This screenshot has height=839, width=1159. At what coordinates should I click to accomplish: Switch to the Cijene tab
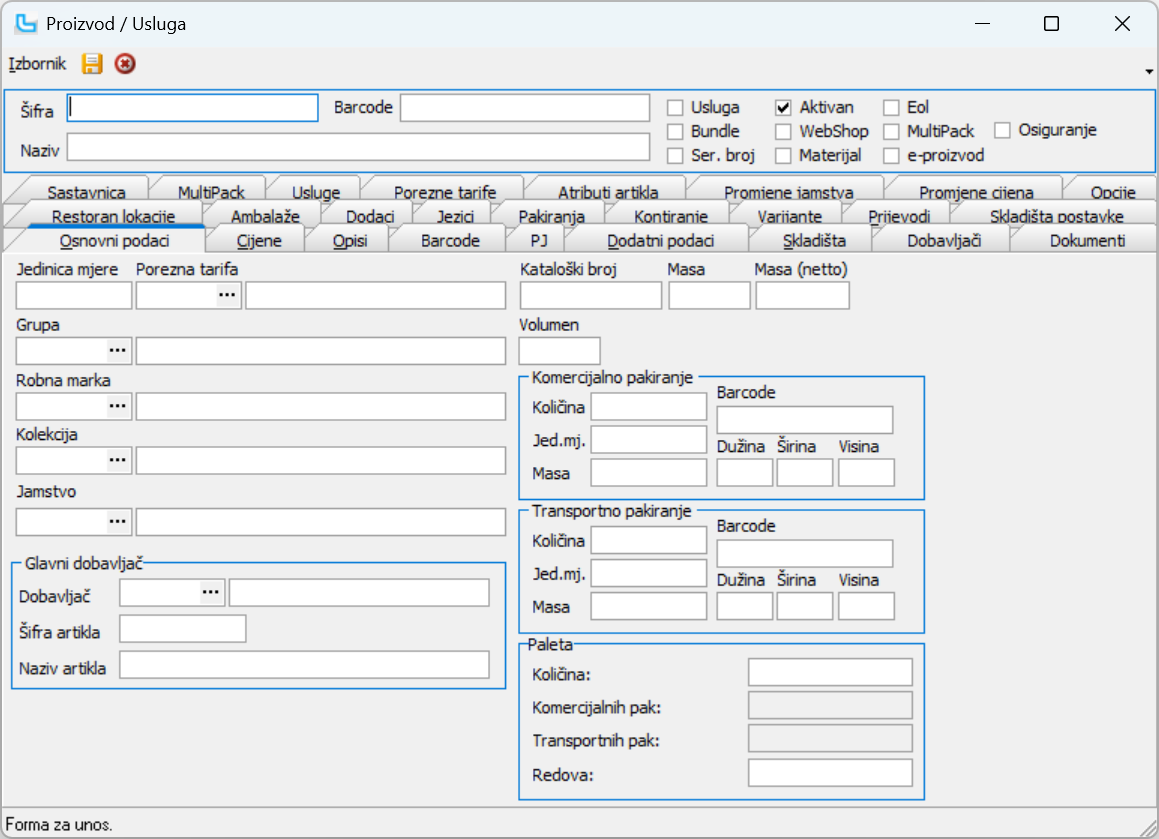click(x=258, y=240)
